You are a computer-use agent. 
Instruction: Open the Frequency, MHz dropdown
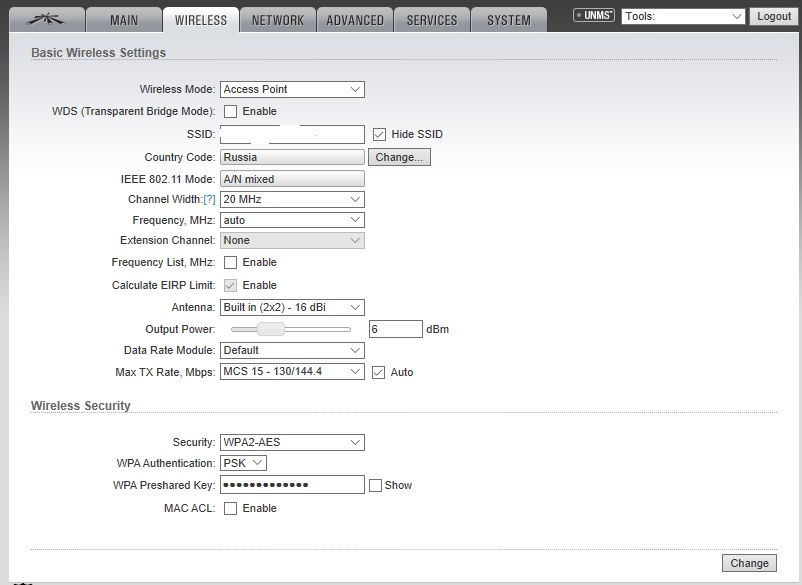click(x=292, y=220)
